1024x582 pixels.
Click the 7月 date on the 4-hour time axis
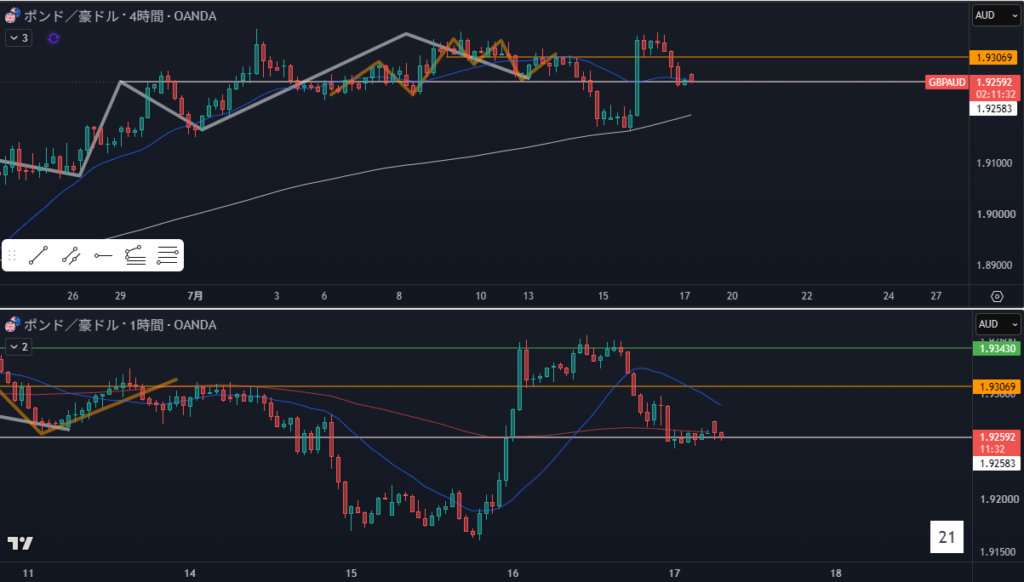[195, 296]
